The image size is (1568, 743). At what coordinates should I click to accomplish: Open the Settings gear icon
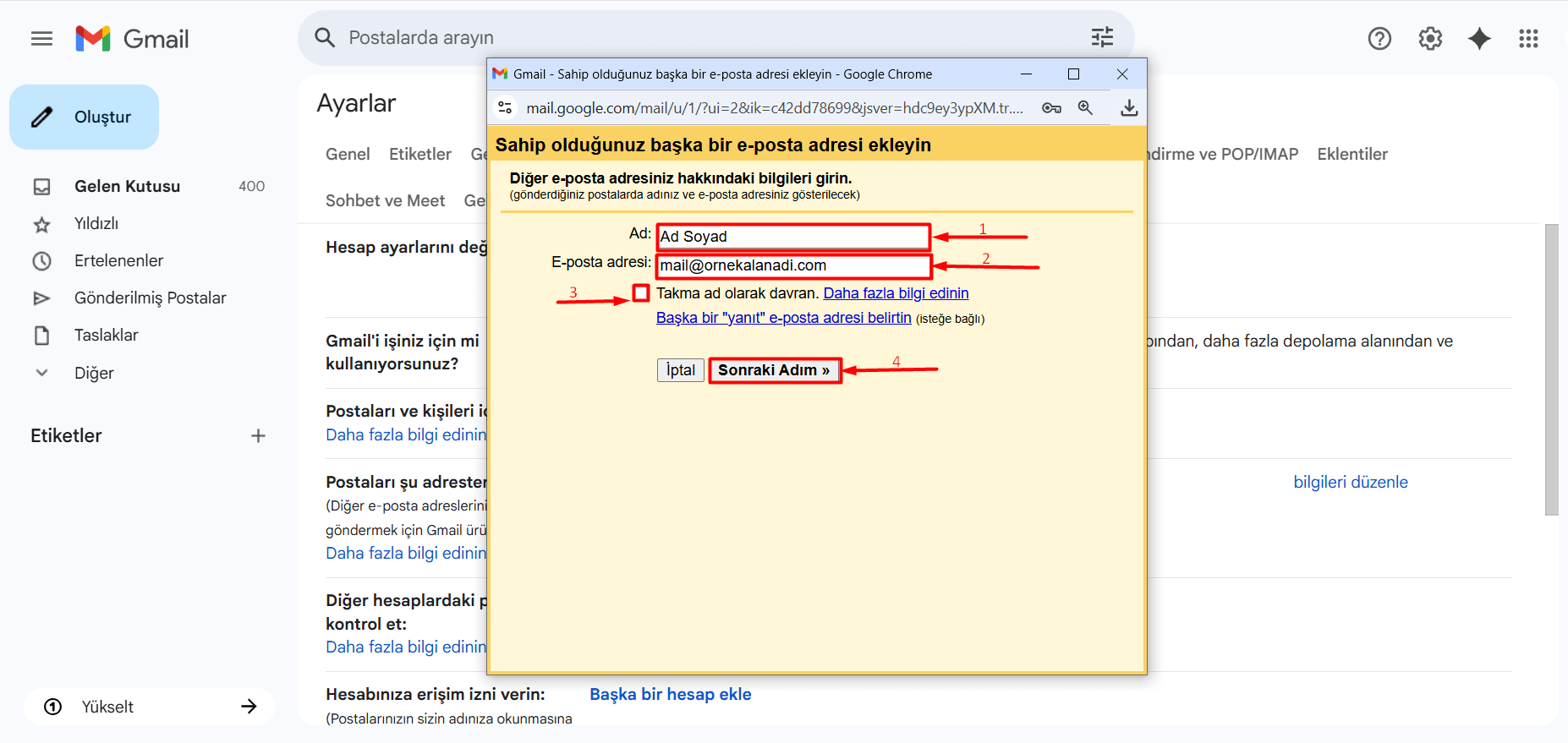pyautogui.click(x=1430, y=39)
